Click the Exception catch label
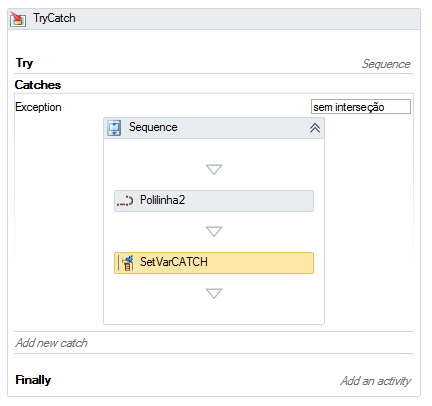 38,107
